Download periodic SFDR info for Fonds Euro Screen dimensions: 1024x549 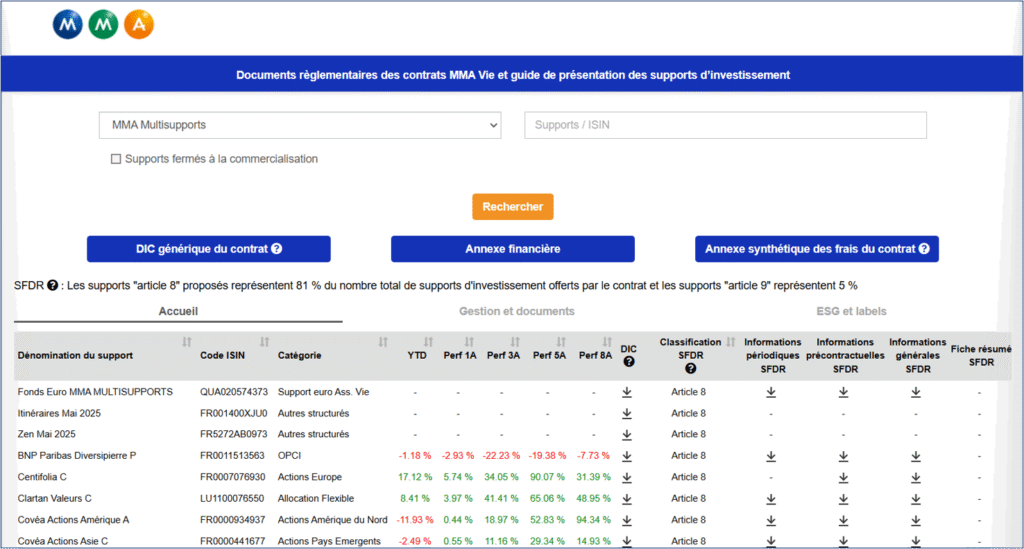tap(771, 392)
